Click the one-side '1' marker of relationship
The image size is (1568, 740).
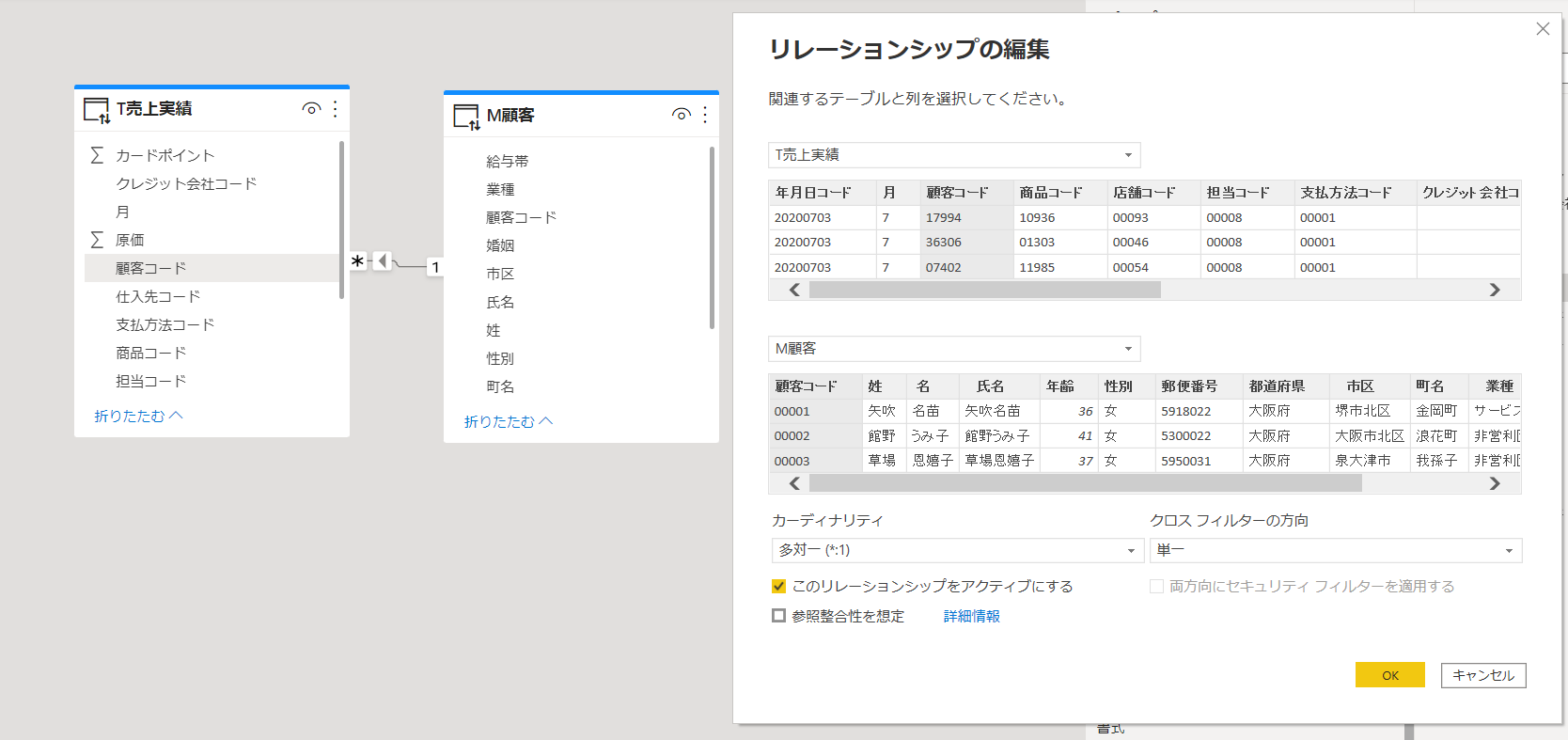tap(435, 267)
